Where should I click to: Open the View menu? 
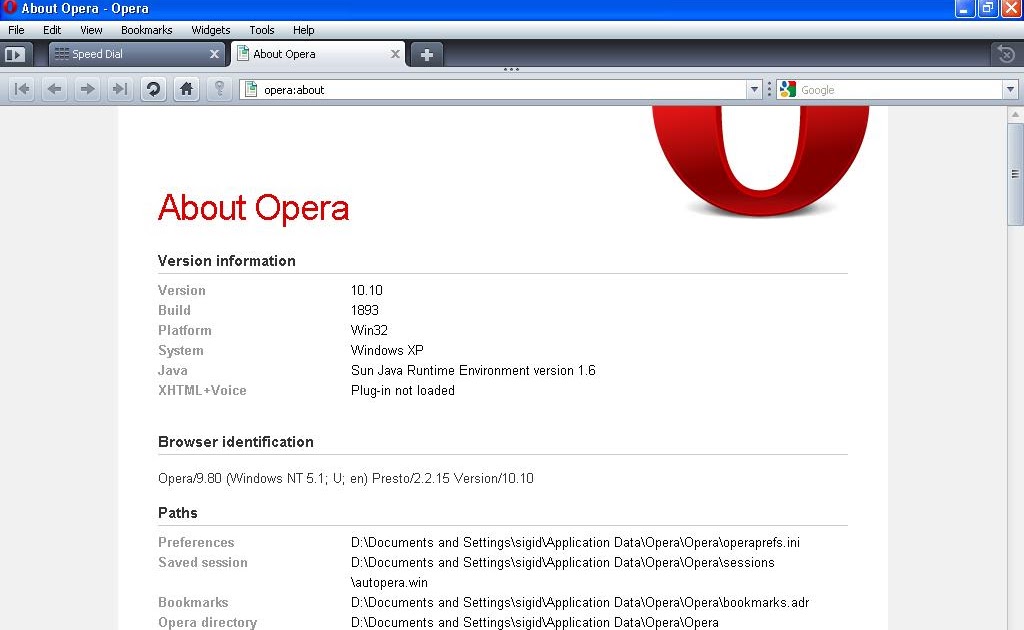tap(91, 30)
